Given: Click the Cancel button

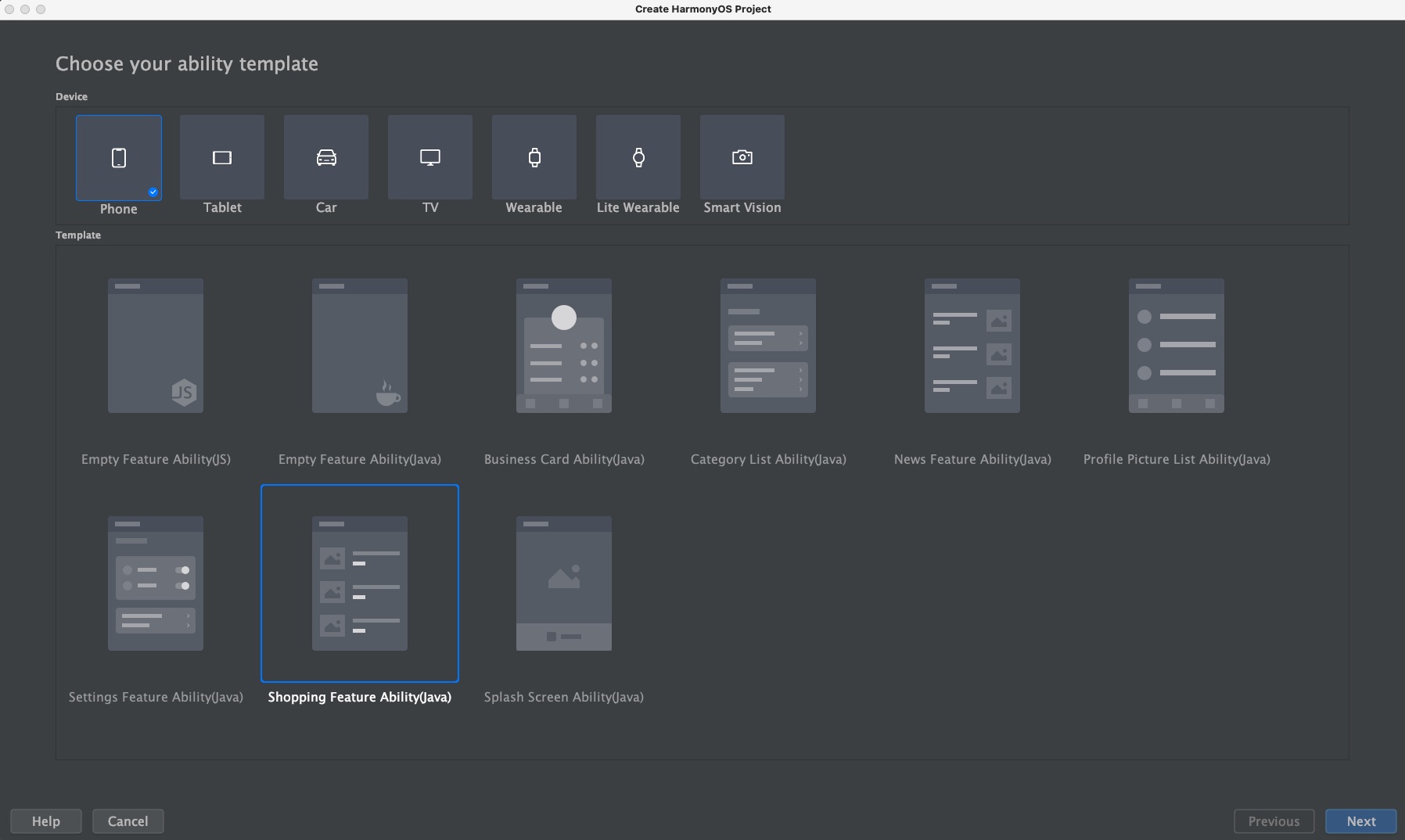Looking at the screenshot, I should coord(128,821).
